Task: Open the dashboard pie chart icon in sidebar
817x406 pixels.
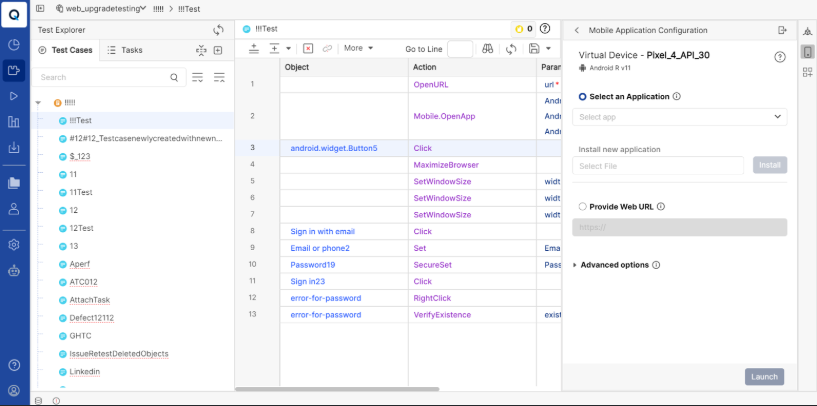Action: (x=14, y=44)
